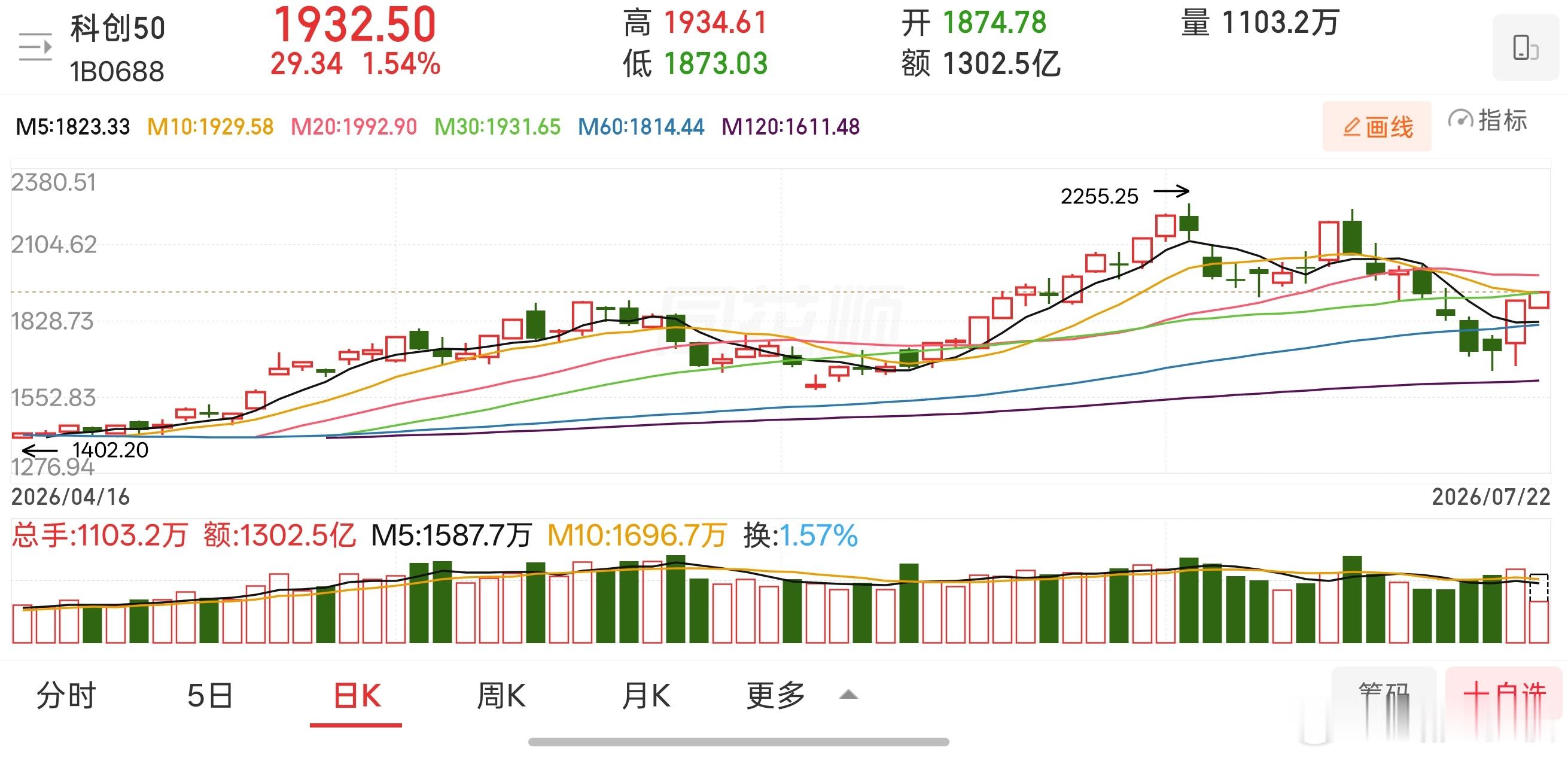Click the current price 1932.50
The image size is (1568, 761).
pos(355,25)
